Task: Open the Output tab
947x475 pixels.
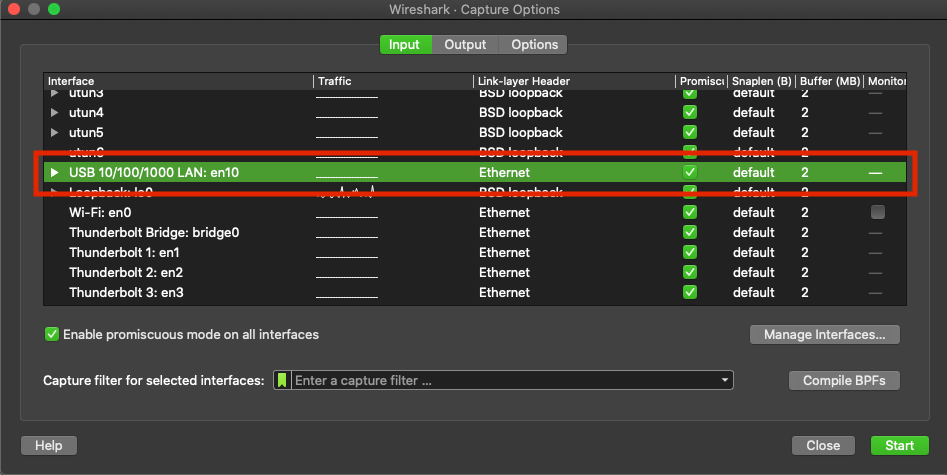Action: pos(464,45)
